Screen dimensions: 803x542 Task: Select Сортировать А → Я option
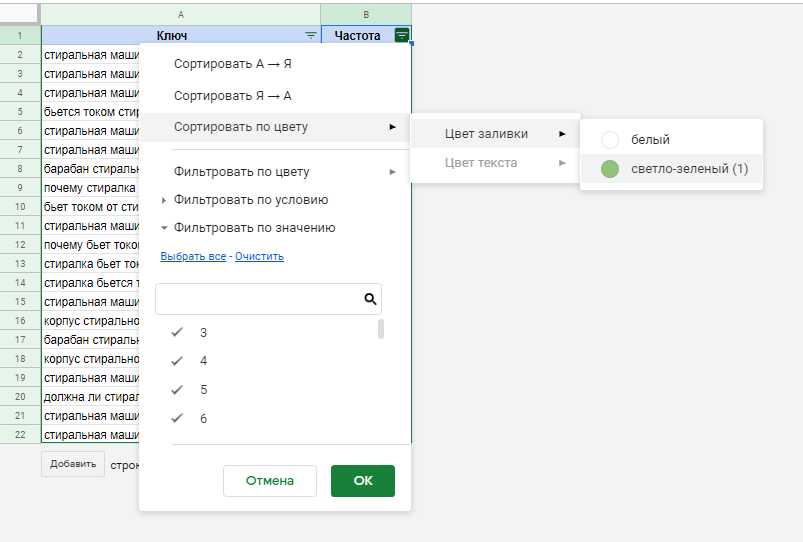[232, 64]
